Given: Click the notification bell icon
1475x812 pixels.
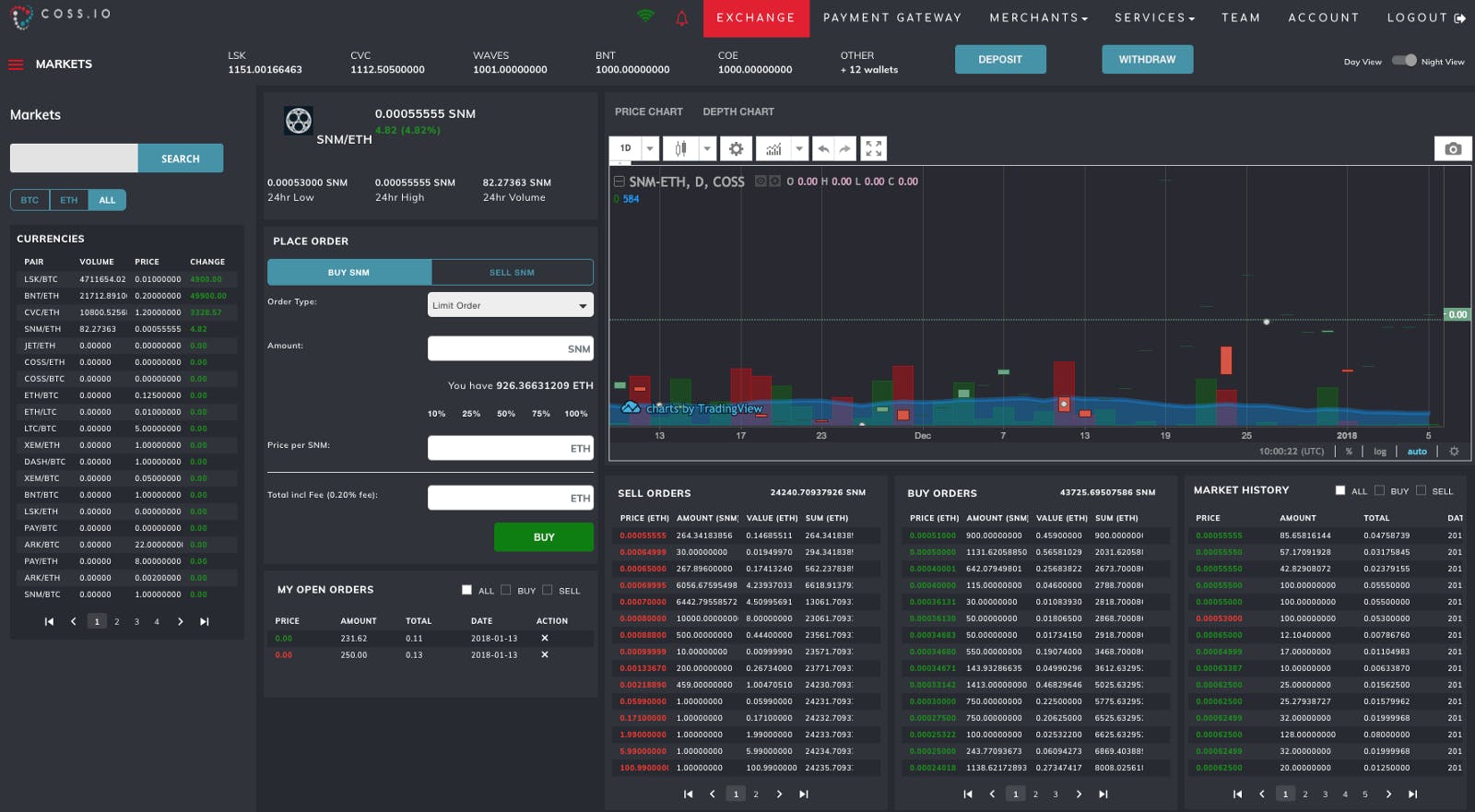Looking at the screenshot, I should [x=682, y=18].
